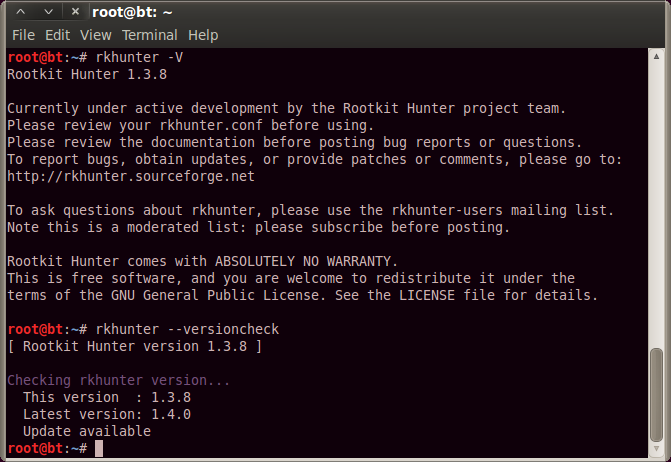Click the 'root@bt: ~' window title

pos(132,12)
